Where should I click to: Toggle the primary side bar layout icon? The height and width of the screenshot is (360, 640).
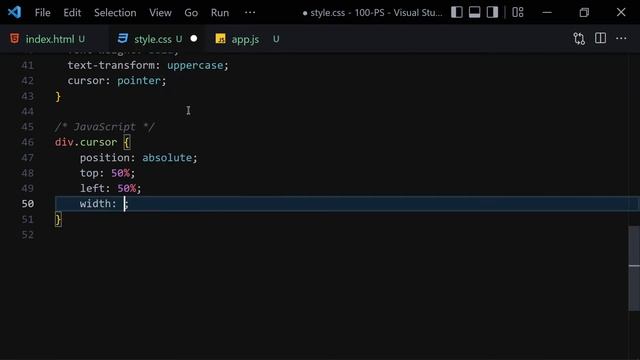click(457, 12)
